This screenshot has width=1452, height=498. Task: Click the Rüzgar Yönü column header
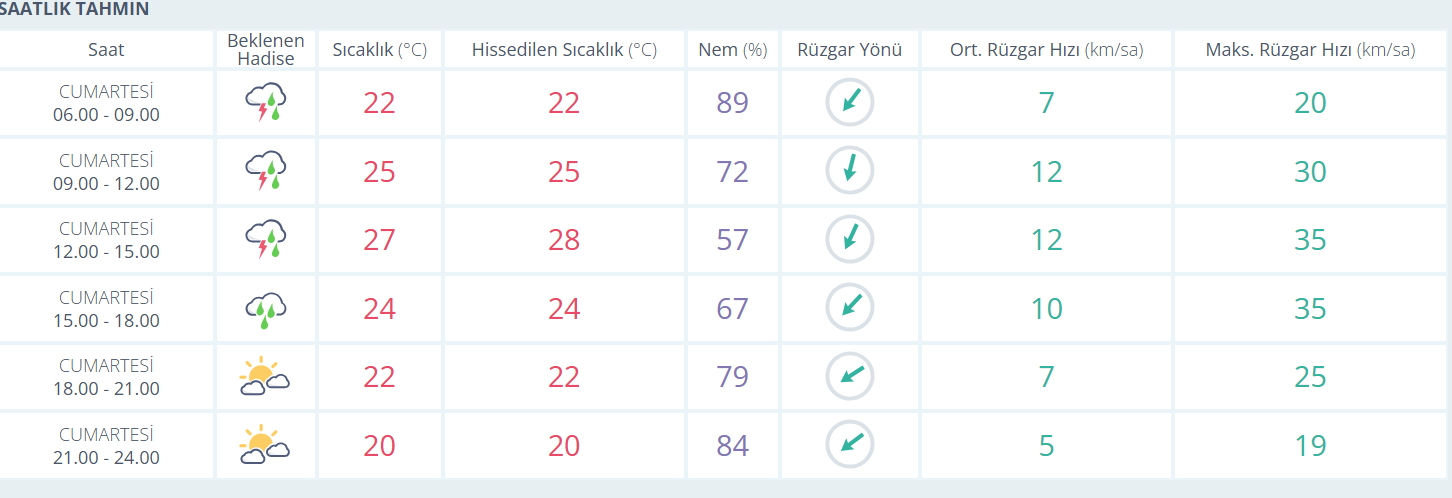coord(850,50)
